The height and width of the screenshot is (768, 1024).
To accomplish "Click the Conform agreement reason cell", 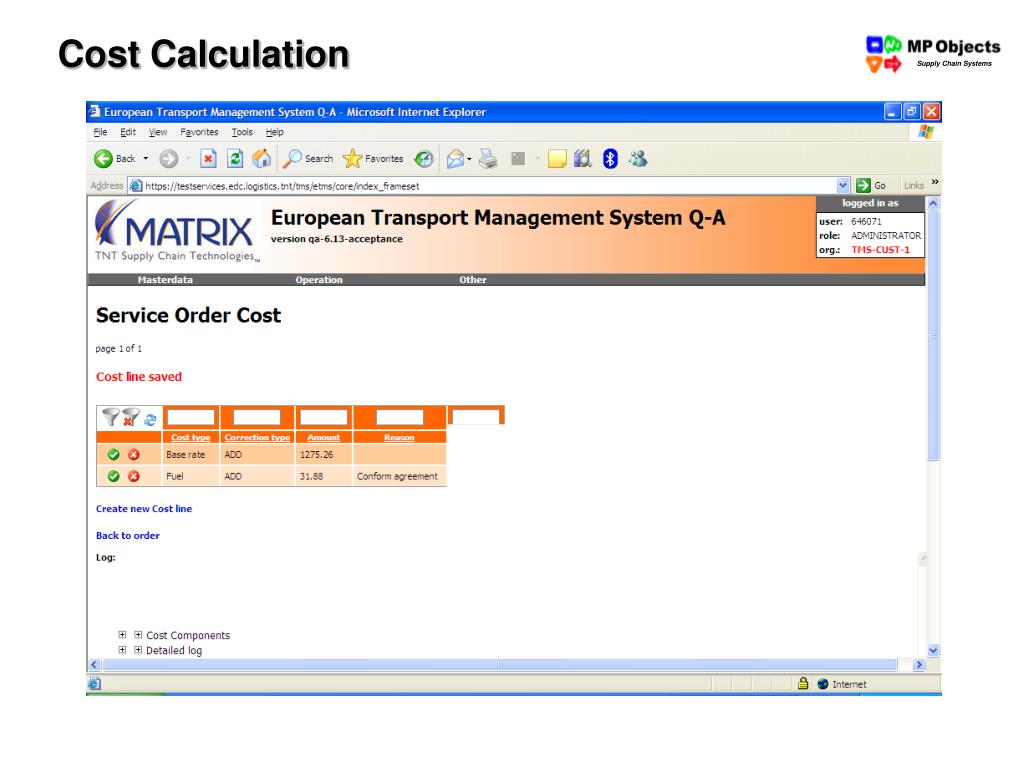I will (399, 476).
